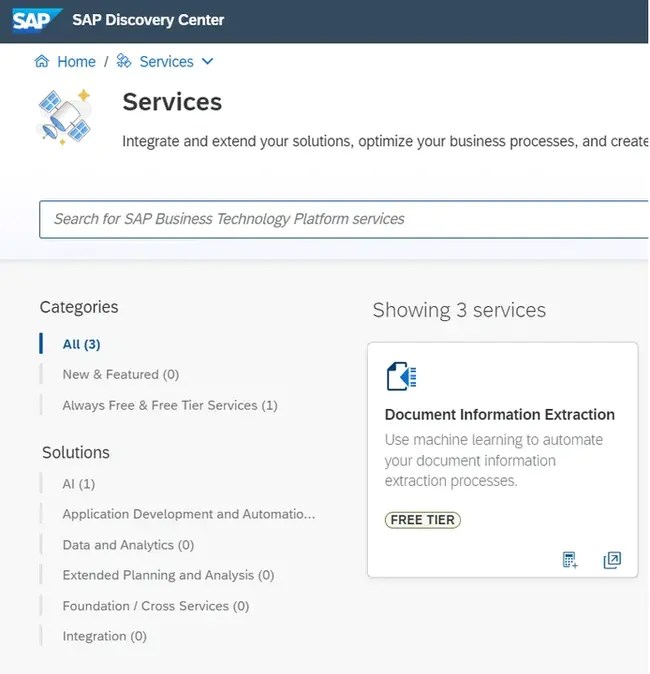Click the services search input field

coord(340,219)
